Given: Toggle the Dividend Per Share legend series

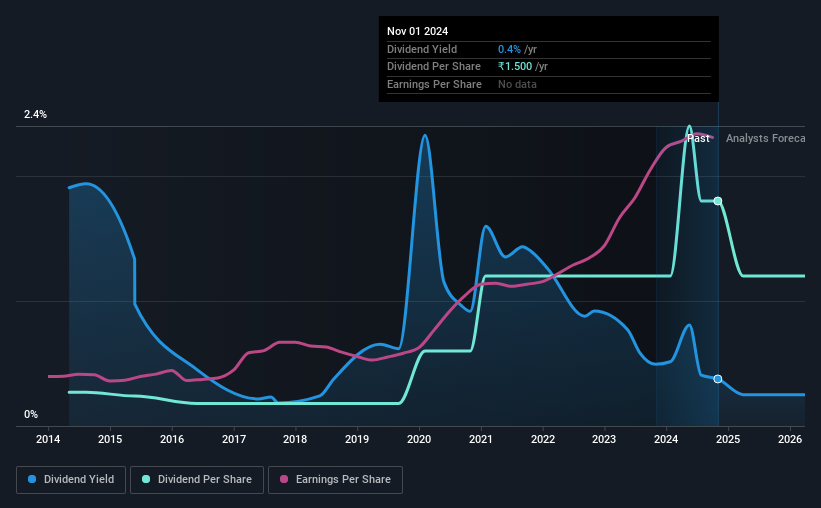Looking at the screenshot, I should pyautogui.click(x=197, y=480).
